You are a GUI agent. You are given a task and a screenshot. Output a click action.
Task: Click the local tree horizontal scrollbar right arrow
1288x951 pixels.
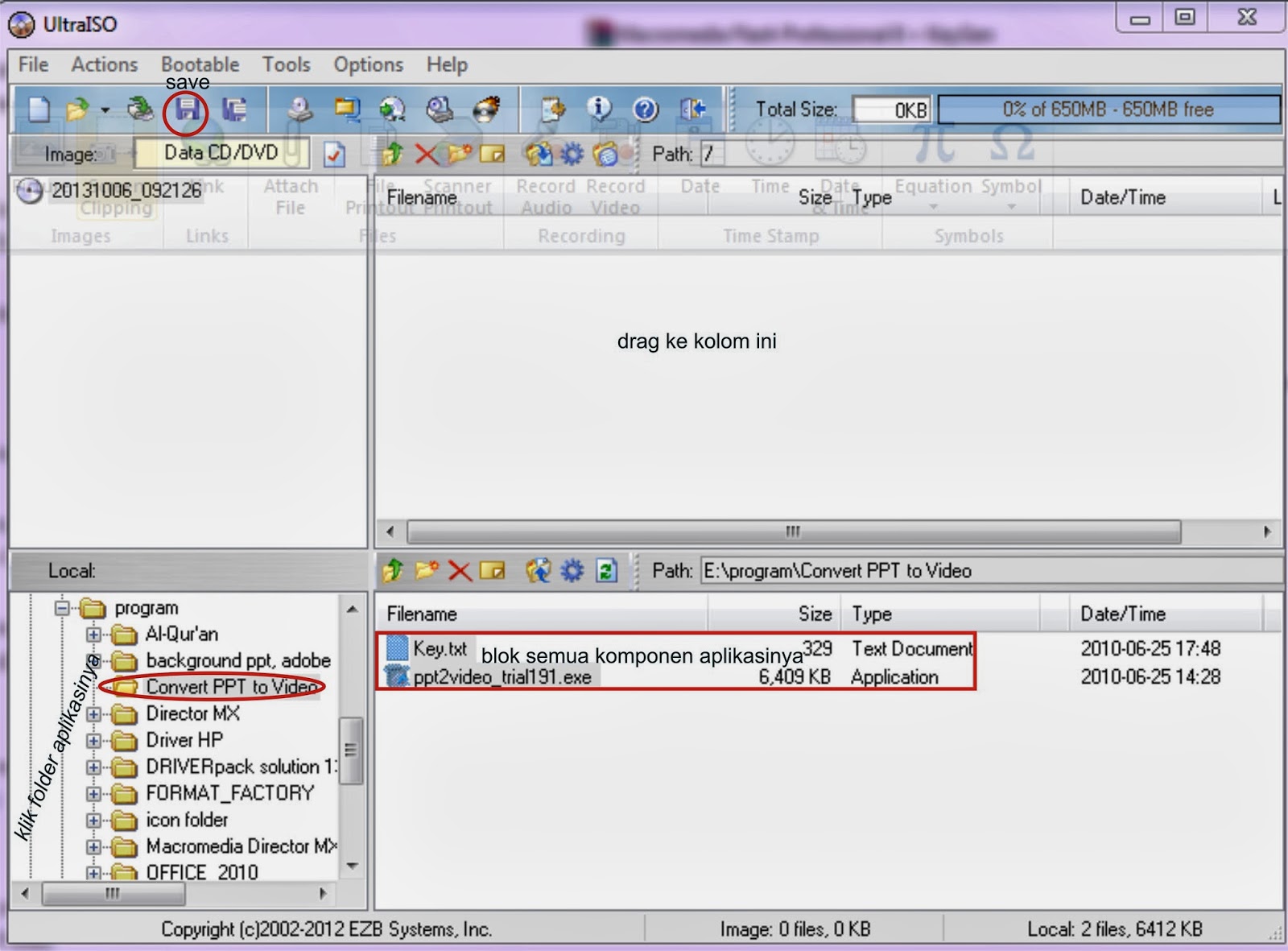pos(323,893)
